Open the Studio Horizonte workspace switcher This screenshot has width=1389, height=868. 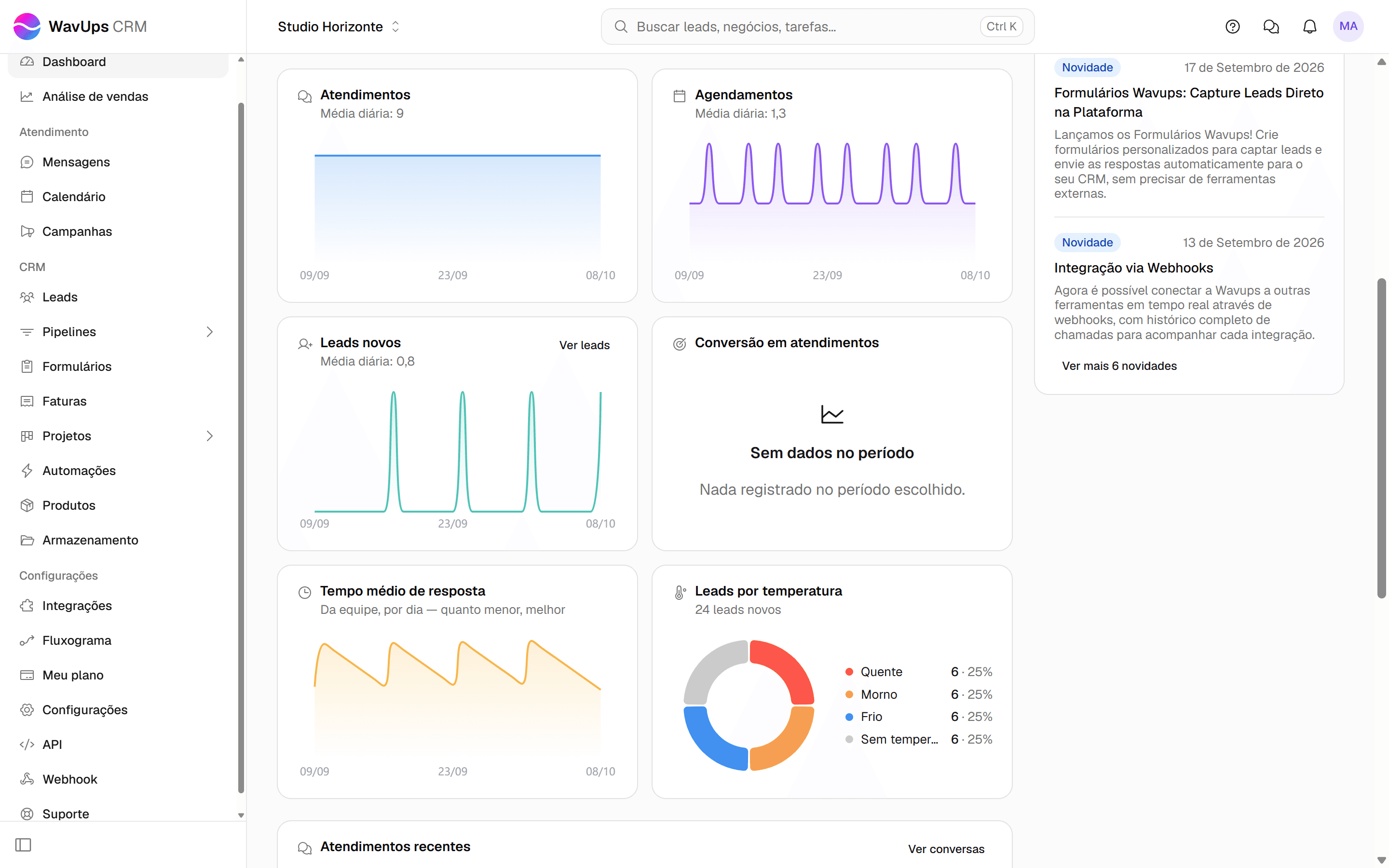(339, 27)
